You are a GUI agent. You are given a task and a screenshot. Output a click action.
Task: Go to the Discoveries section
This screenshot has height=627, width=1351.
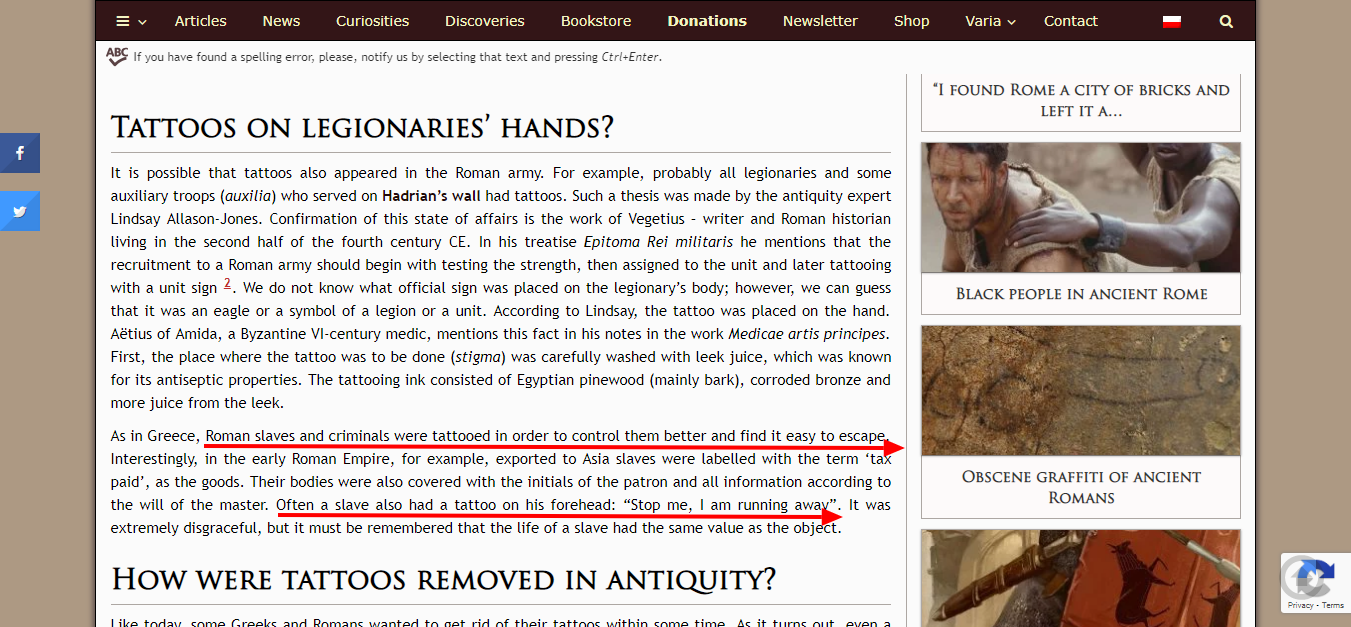tap(485, 21)
